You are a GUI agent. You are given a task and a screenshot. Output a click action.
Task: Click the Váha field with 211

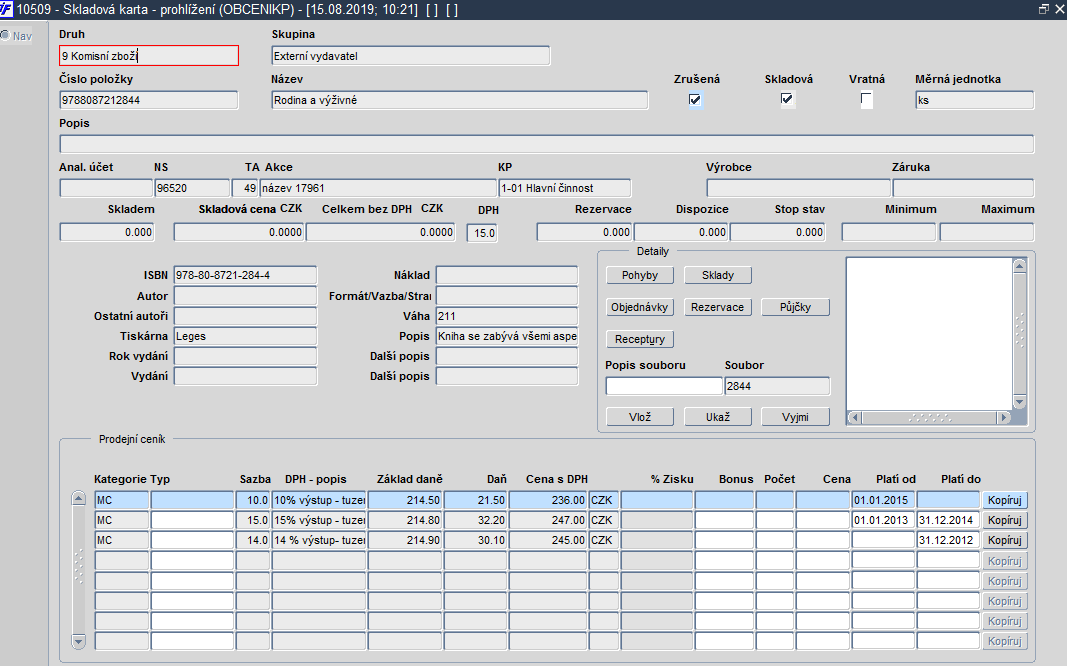[x=507, y=316]
